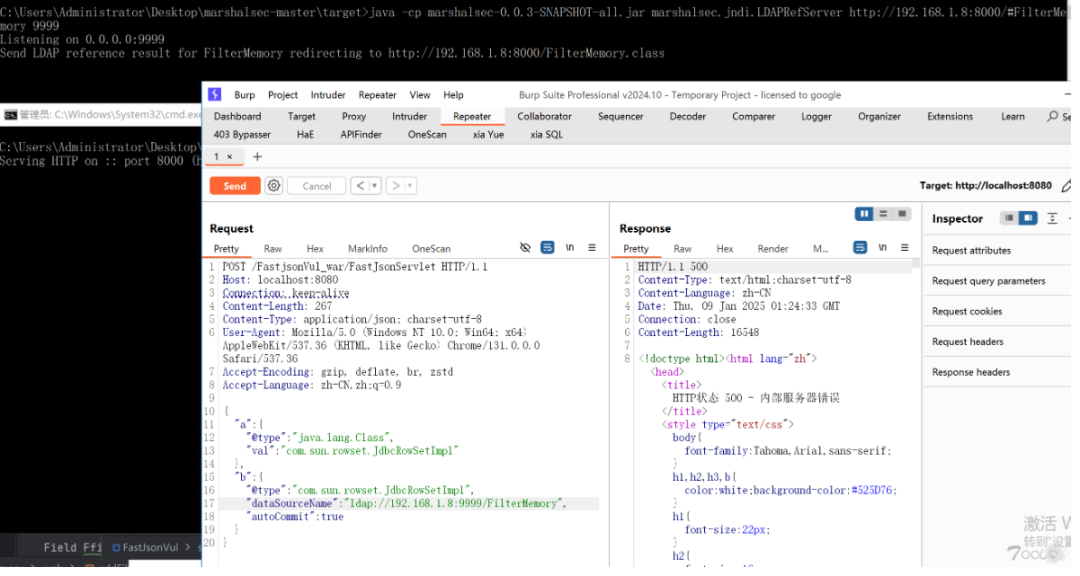Image resolution: width=1080 pixels, height=576 pixels.
Task: Select side-by-side layout icon
Action: coord(864,214)
